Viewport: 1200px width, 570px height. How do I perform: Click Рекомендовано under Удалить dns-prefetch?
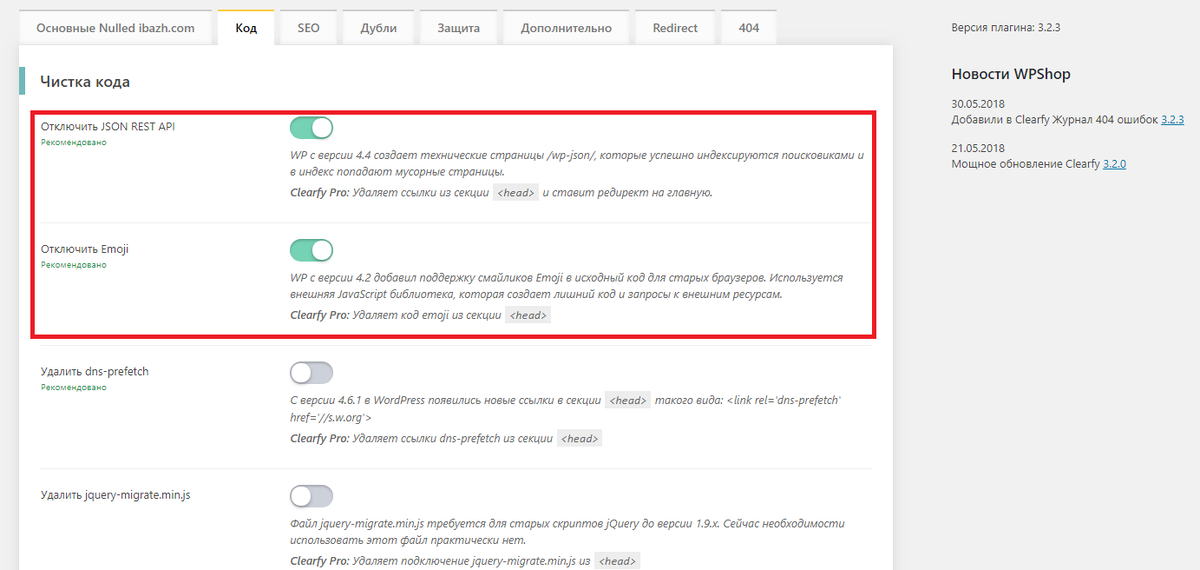(x=73, y=387)
